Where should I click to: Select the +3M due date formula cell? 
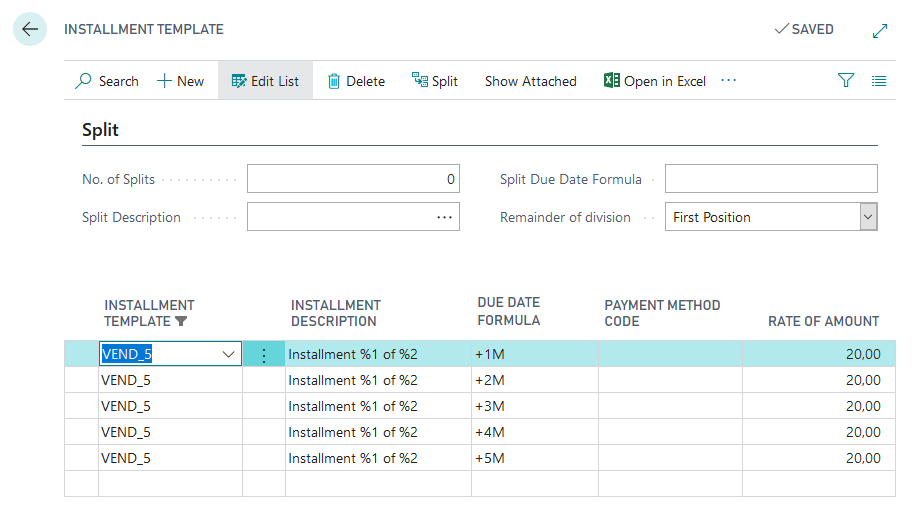(534, 406)
